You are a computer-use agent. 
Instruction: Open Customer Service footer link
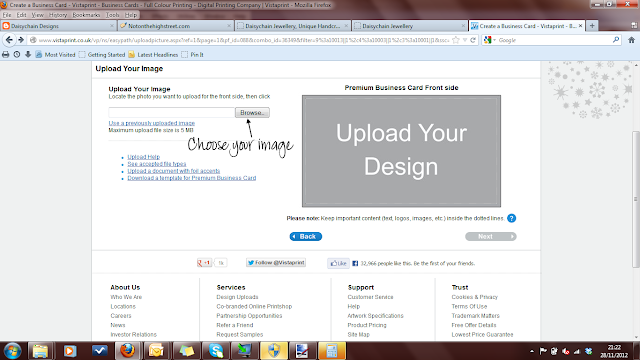(370, 297)
